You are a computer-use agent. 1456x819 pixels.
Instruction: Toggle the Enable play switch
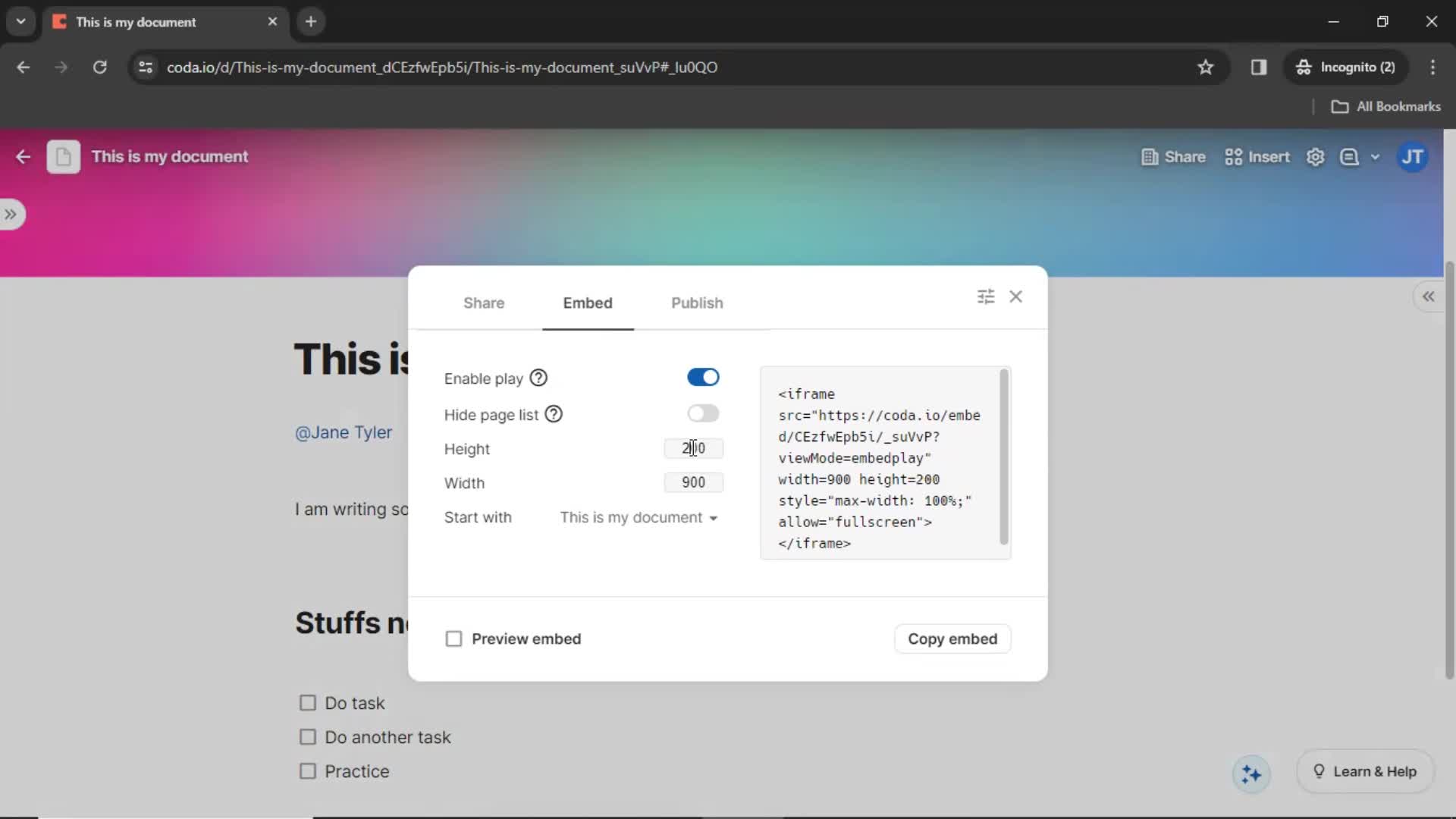(702, 377)
